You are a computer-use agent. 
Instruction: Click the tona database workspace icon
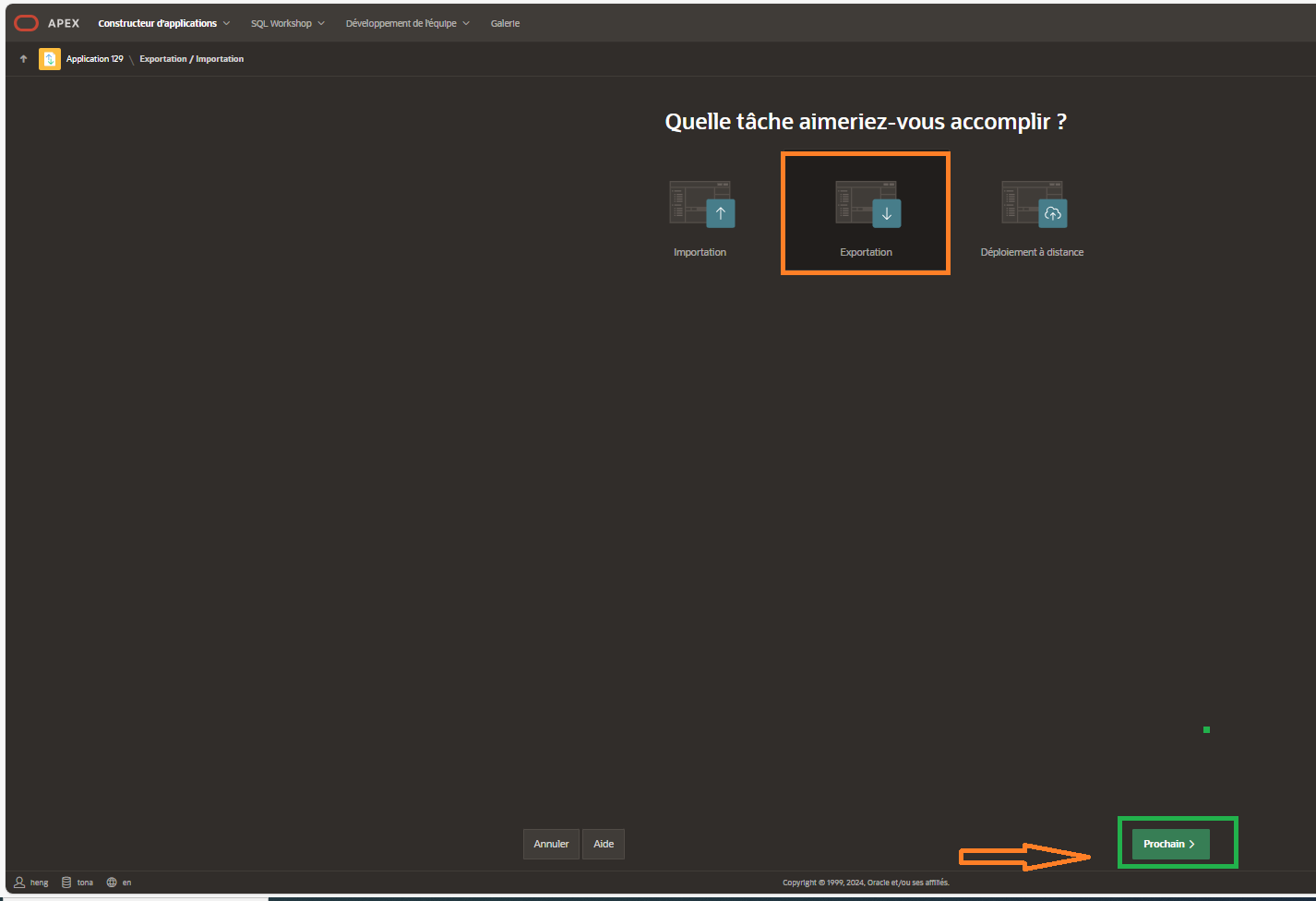click(x=66, y=883)
